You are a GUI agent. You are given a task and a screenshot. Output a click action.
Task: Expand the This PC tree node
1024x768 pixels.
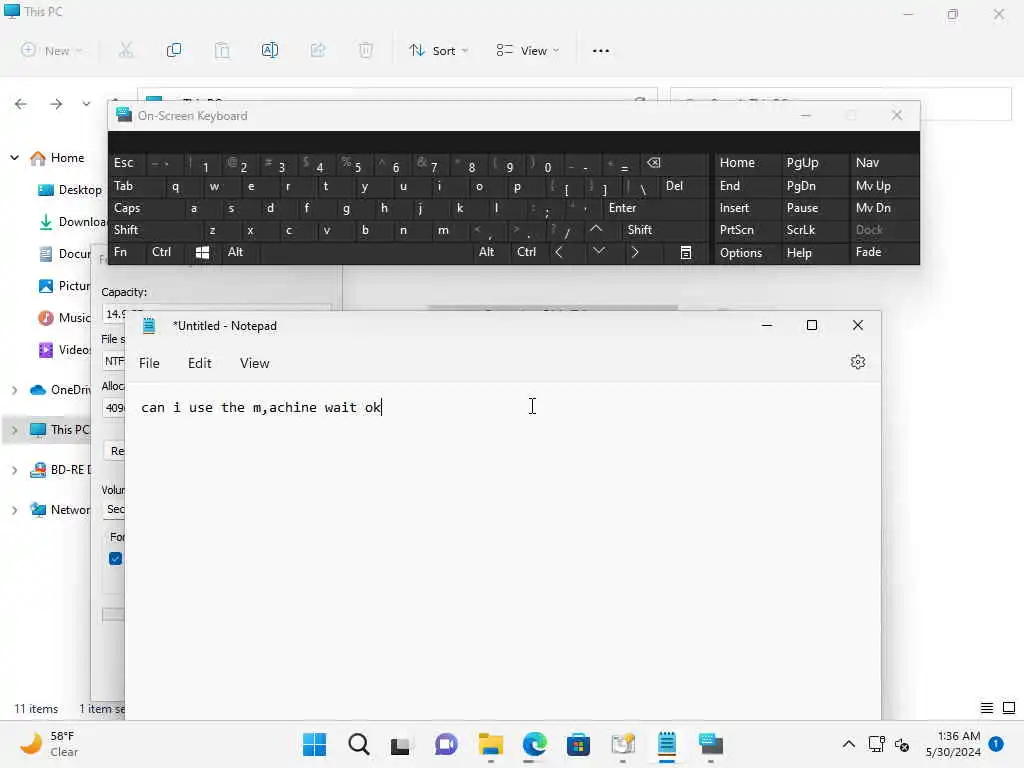click(14, 430)
